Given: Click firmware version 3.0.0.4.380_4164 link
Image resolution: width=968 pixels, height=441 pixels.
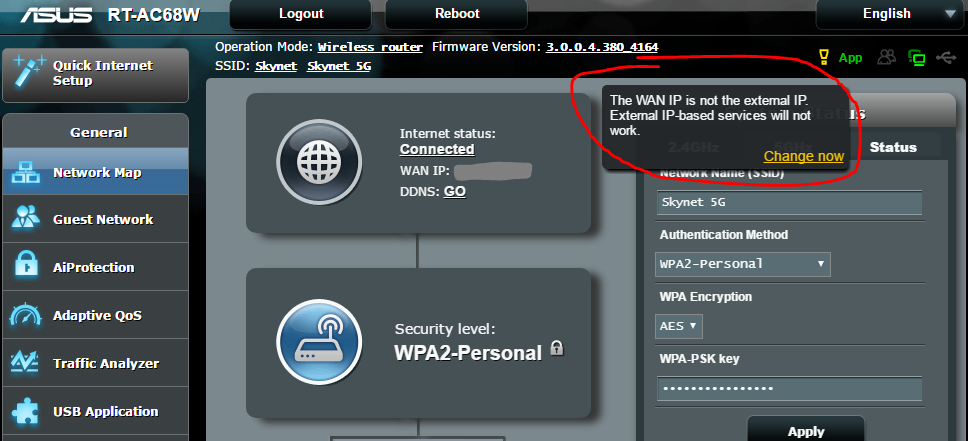Looking at the screenshot, I should click(602, 48).
